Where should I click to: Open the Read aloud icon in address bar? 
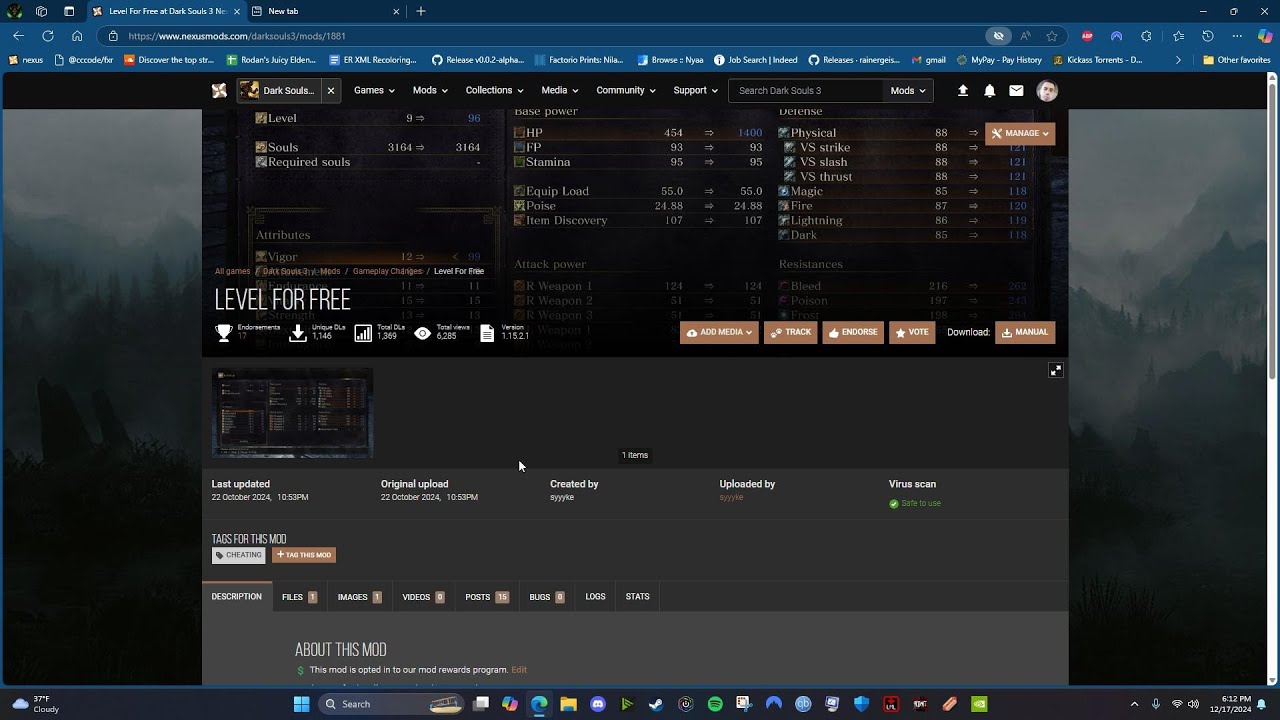pyautogui.click(x=1025, y=36)
